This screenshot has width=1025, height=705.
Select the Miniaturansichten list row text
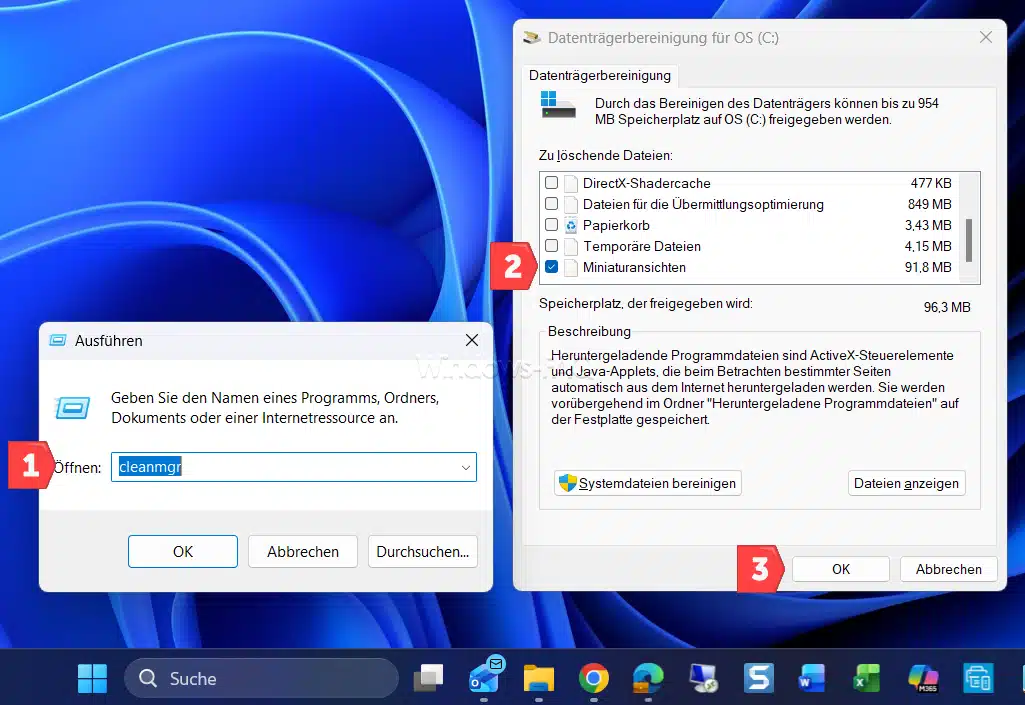click(634, 267)
